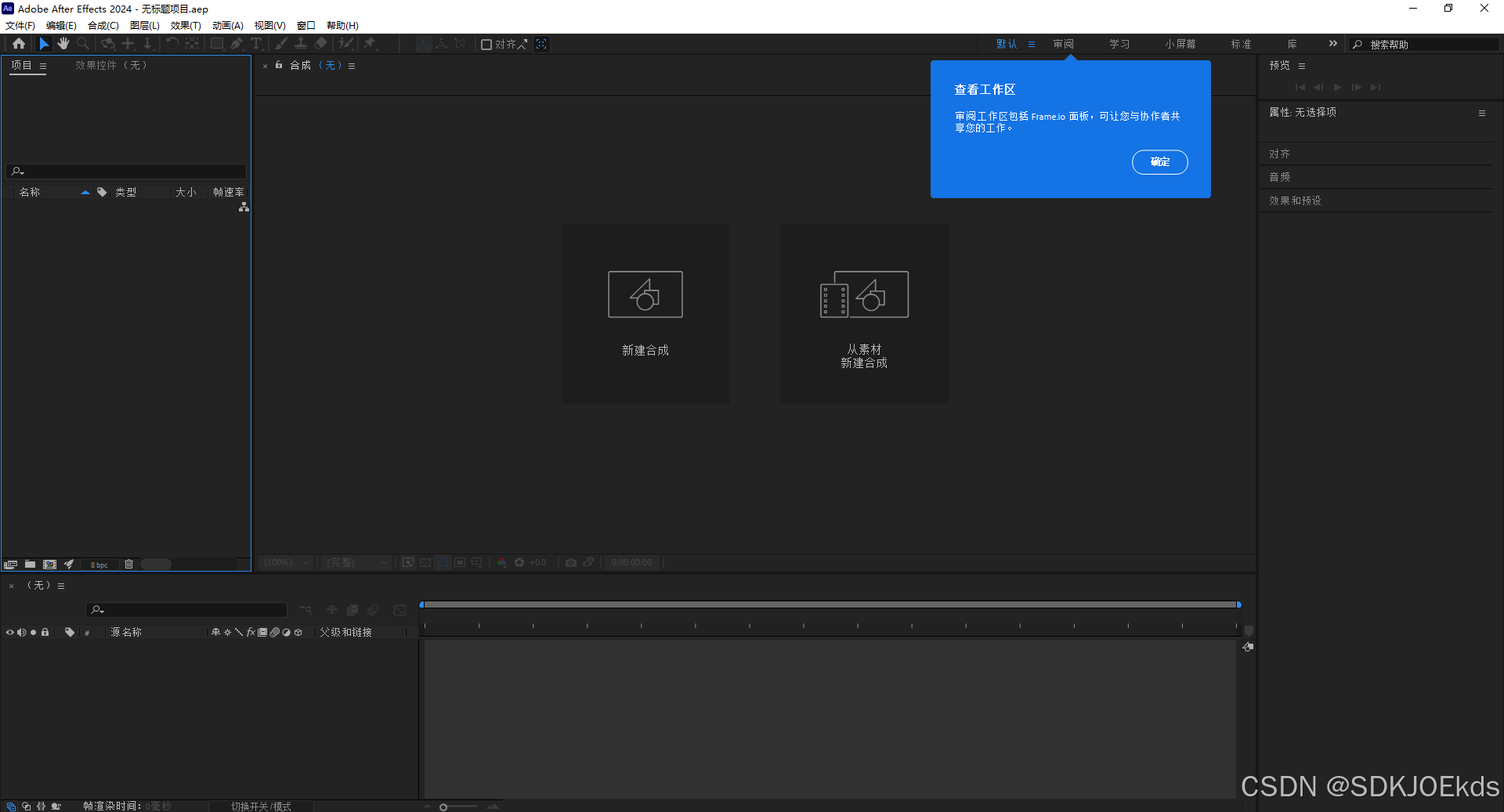Click the Project panel thumbnail size slider
Screen dimensions: 1504x812
pos(156,565)
